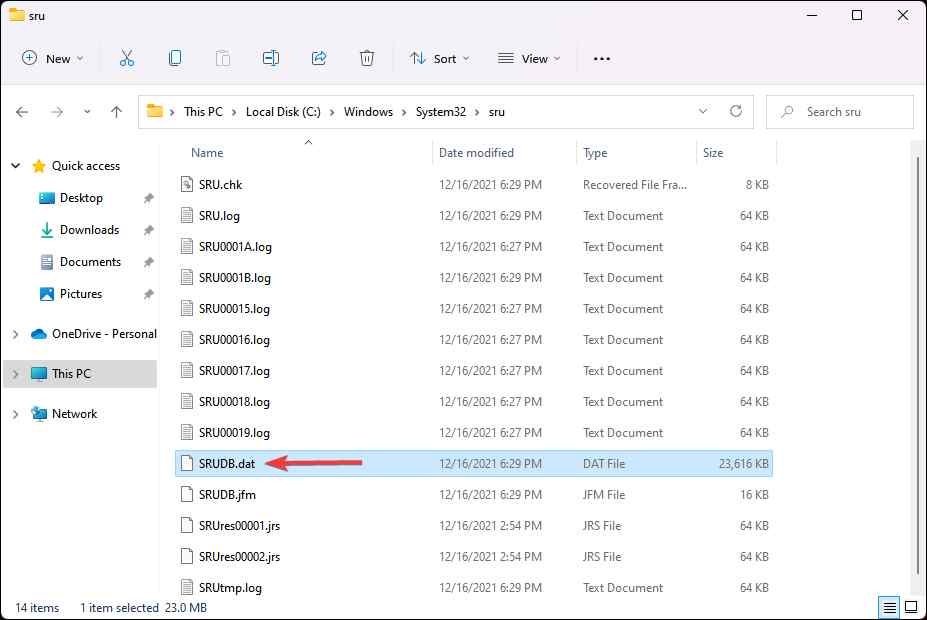Click the vertical scrollbar of file list
Image resolution: width=927 pixels, height=620 pixels.
(x=917, y=365)
